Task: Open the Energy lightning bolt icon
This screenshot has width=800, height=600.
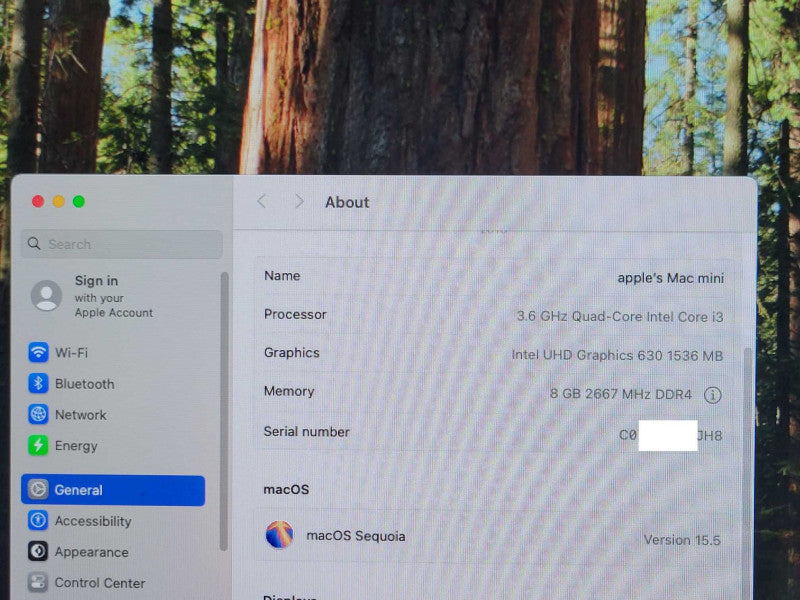Action: pyautogui.click(x=38, y=445)
